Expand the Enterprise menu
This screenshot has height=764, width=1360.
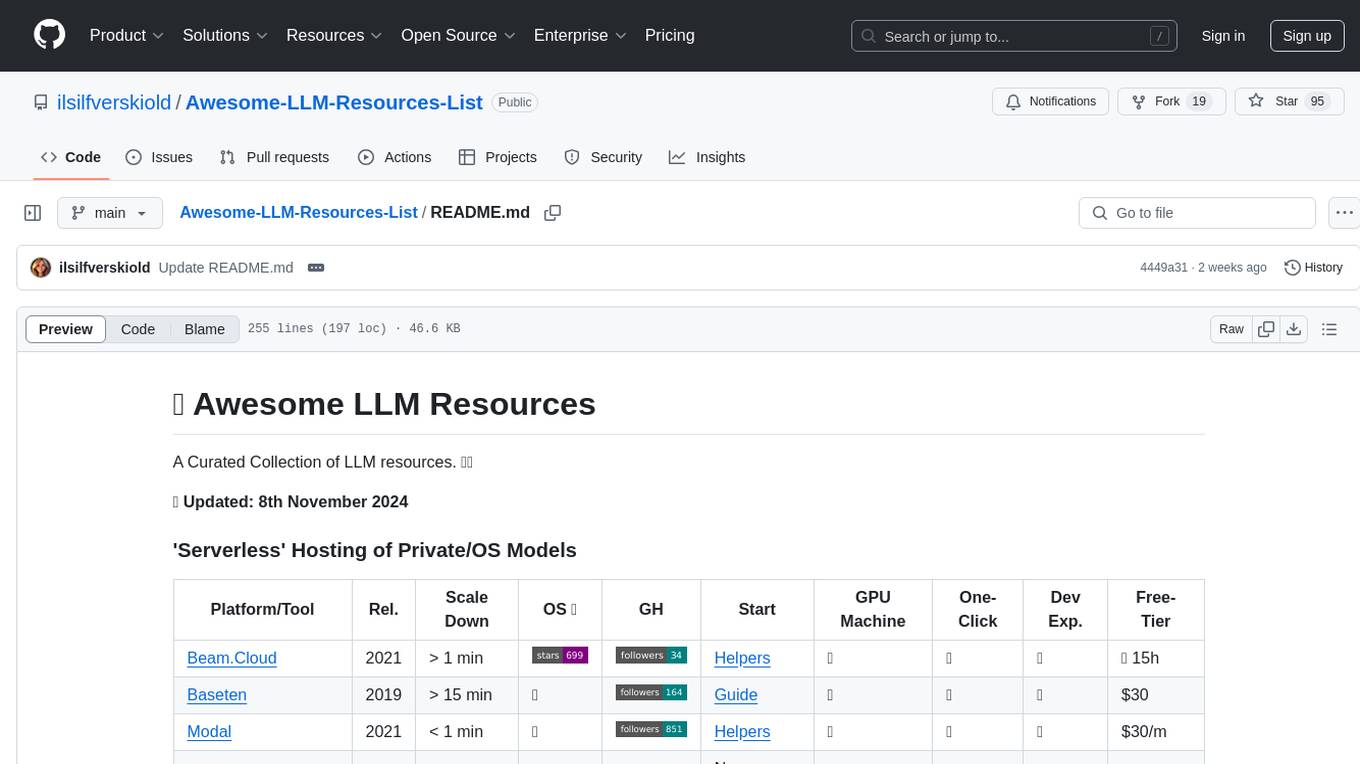point(580,35)
